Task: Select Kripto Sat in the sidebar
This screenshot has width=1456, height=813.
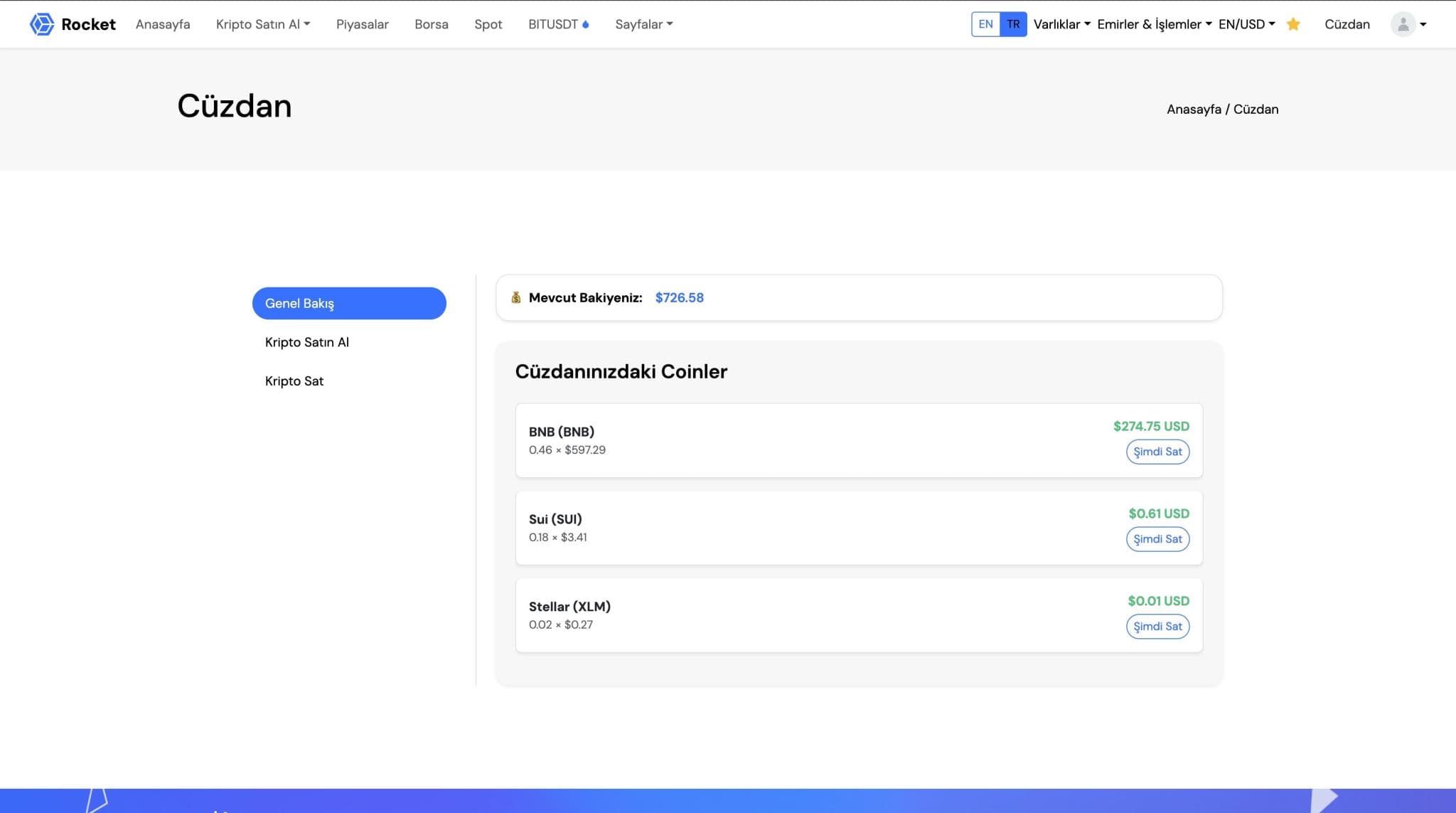Action: click(x=294, y=381)
